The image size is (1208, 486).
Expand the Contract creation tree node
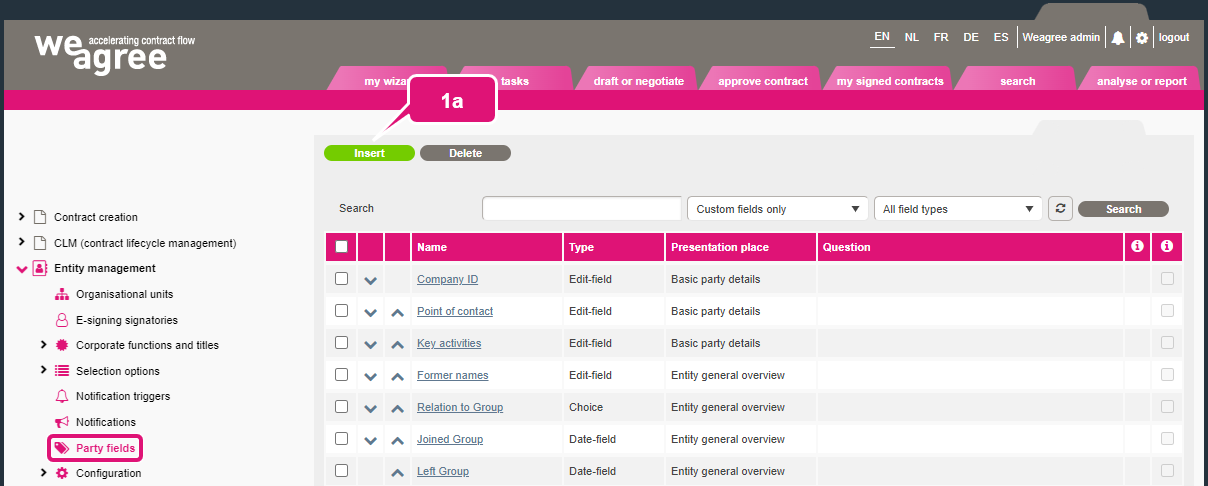22,217
